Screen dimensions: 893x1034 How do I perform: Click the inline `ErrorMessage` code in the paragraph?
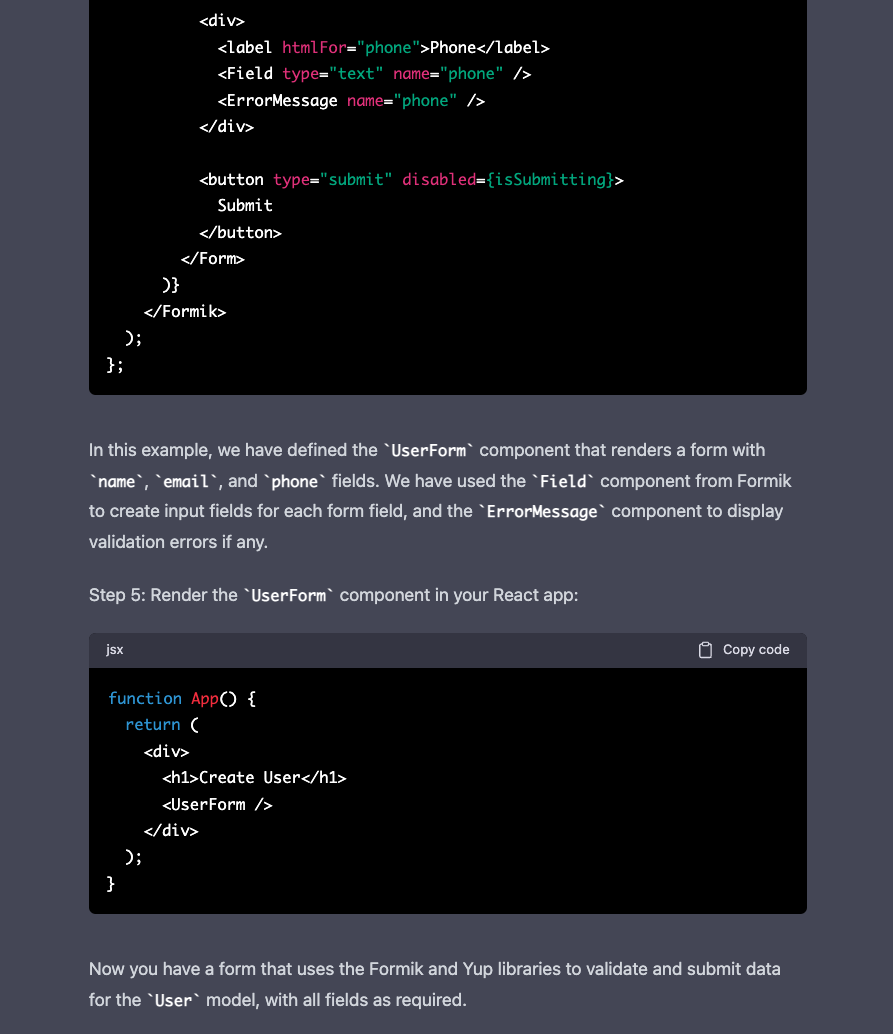coord(542,512)
